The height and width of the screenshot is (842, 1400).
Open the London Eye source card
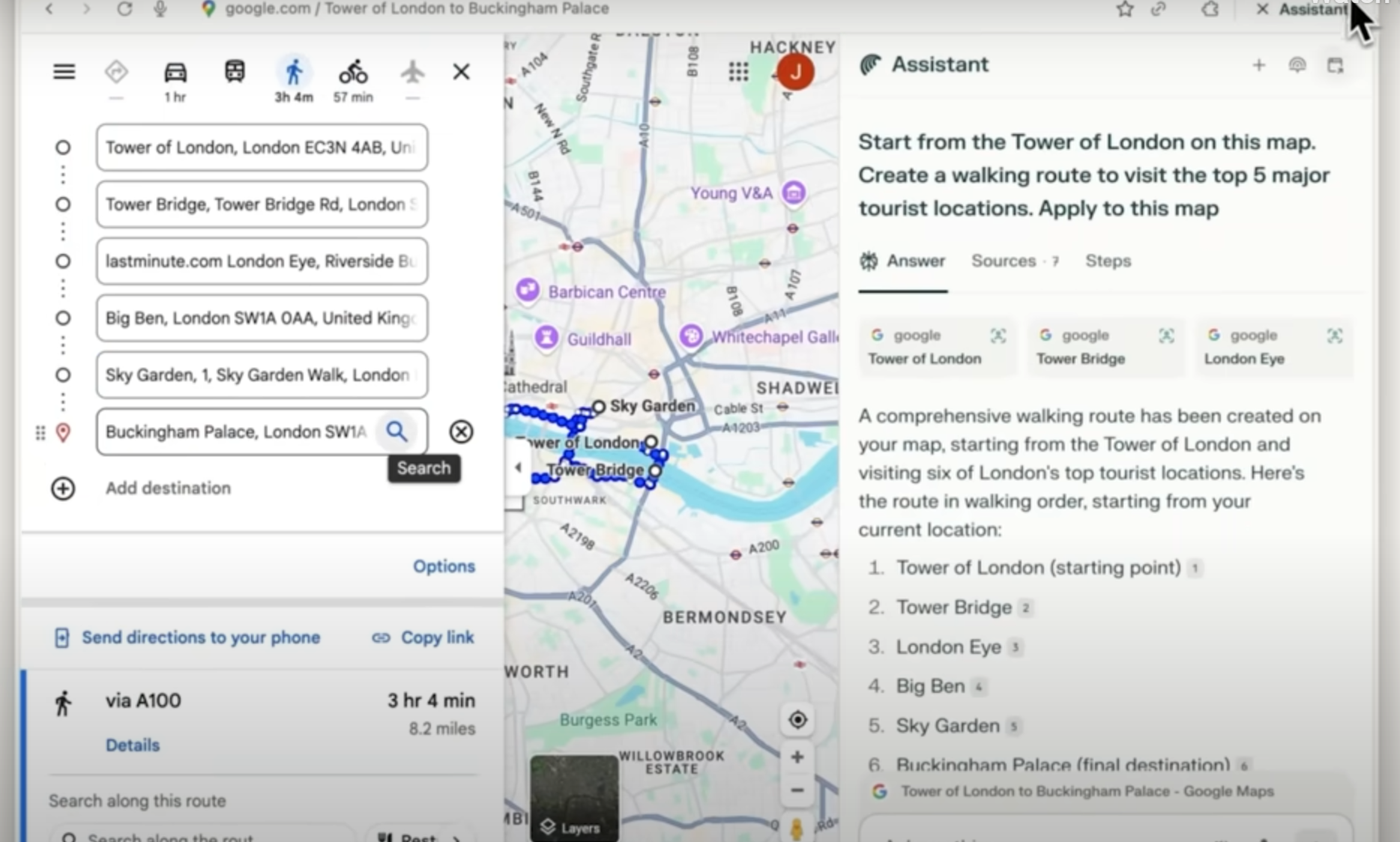point(1274,347)
